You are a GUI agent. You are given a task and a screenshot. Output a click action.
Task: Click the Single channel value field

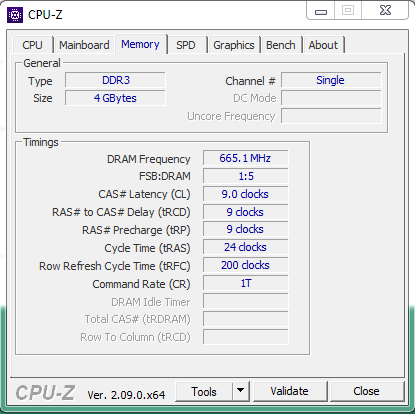pos(331,80)
